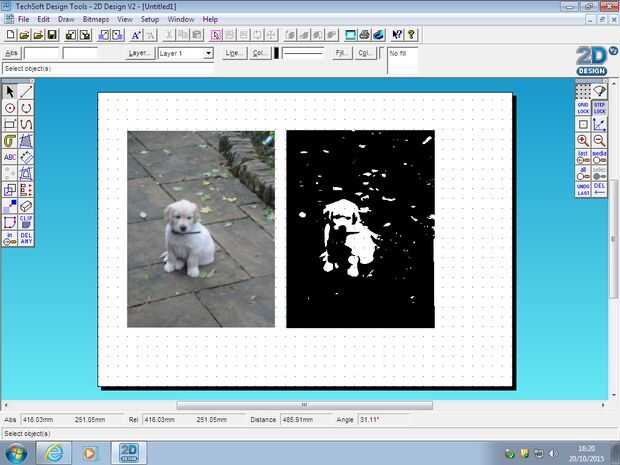Choose the Line drawing tool

26,92
